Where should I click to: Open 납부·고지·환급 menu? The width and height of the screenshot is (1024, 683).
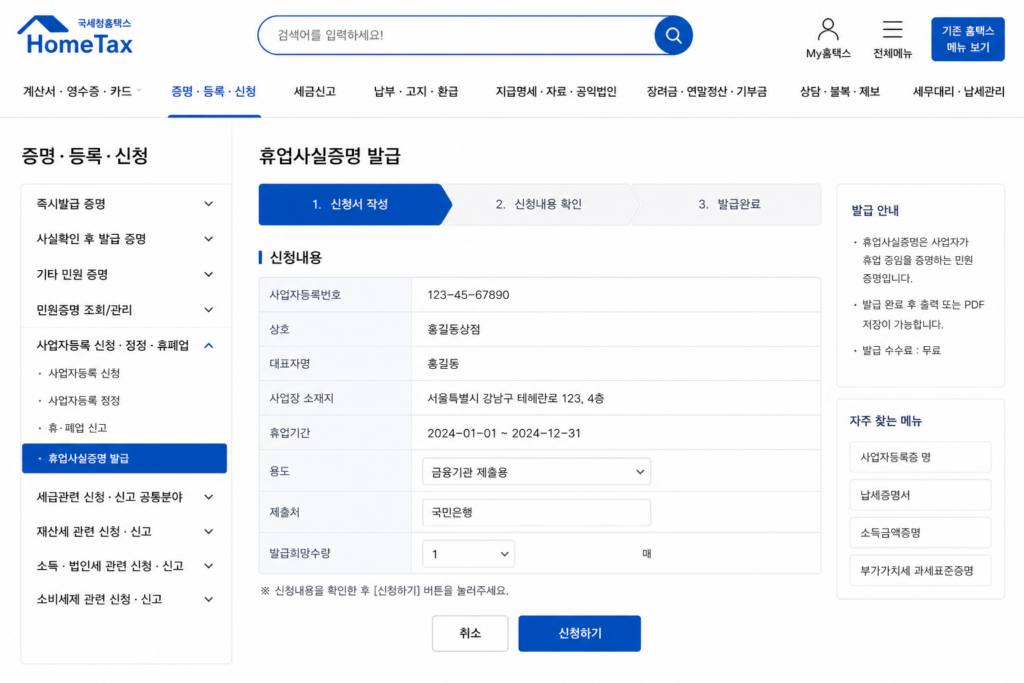click(x=415, y=91)
